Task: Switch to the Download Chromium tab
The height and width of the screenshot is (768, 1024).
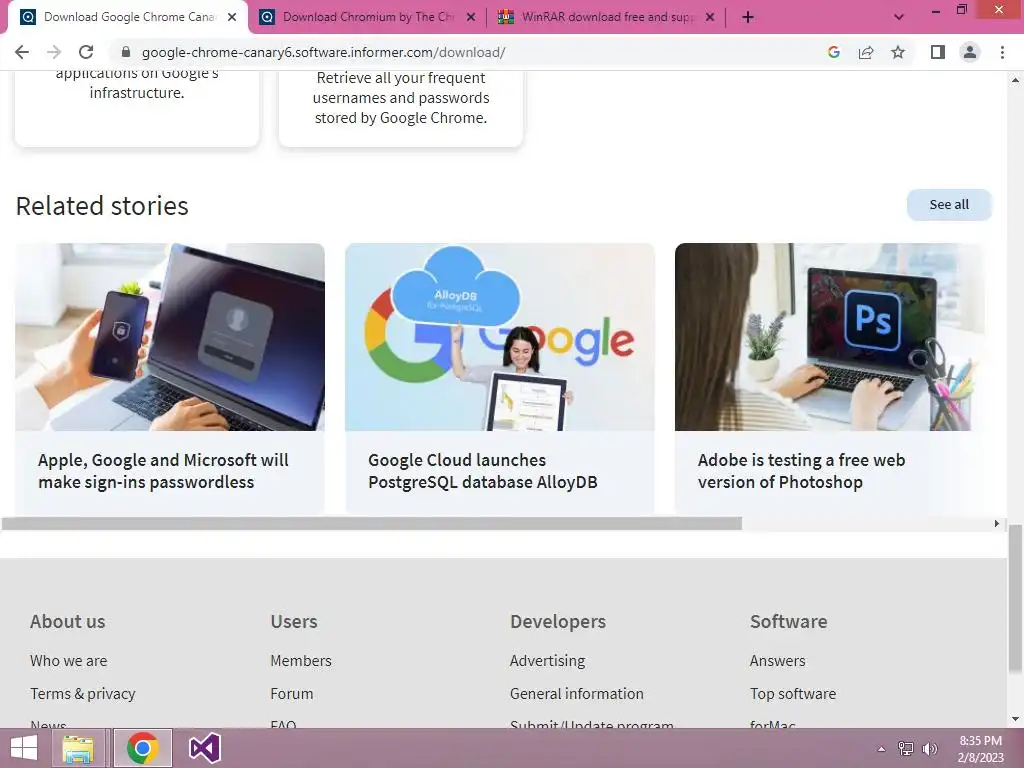Action: pos(367,17)
